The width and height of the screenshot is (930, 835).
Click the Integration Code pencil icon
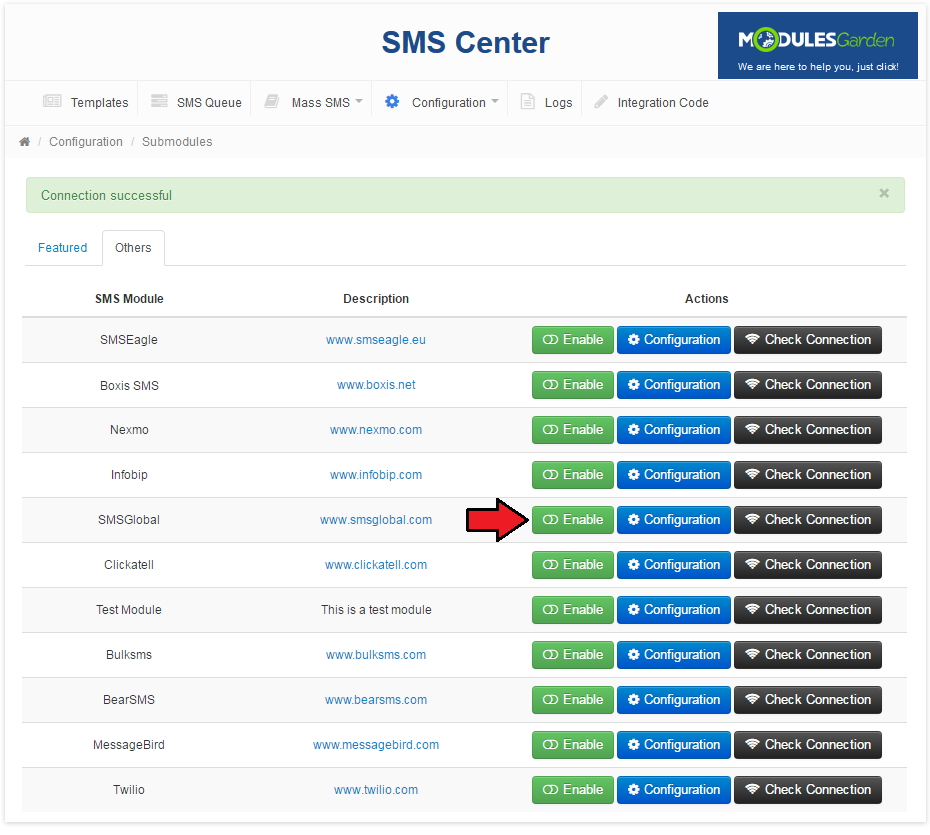[x=601, y=101]
